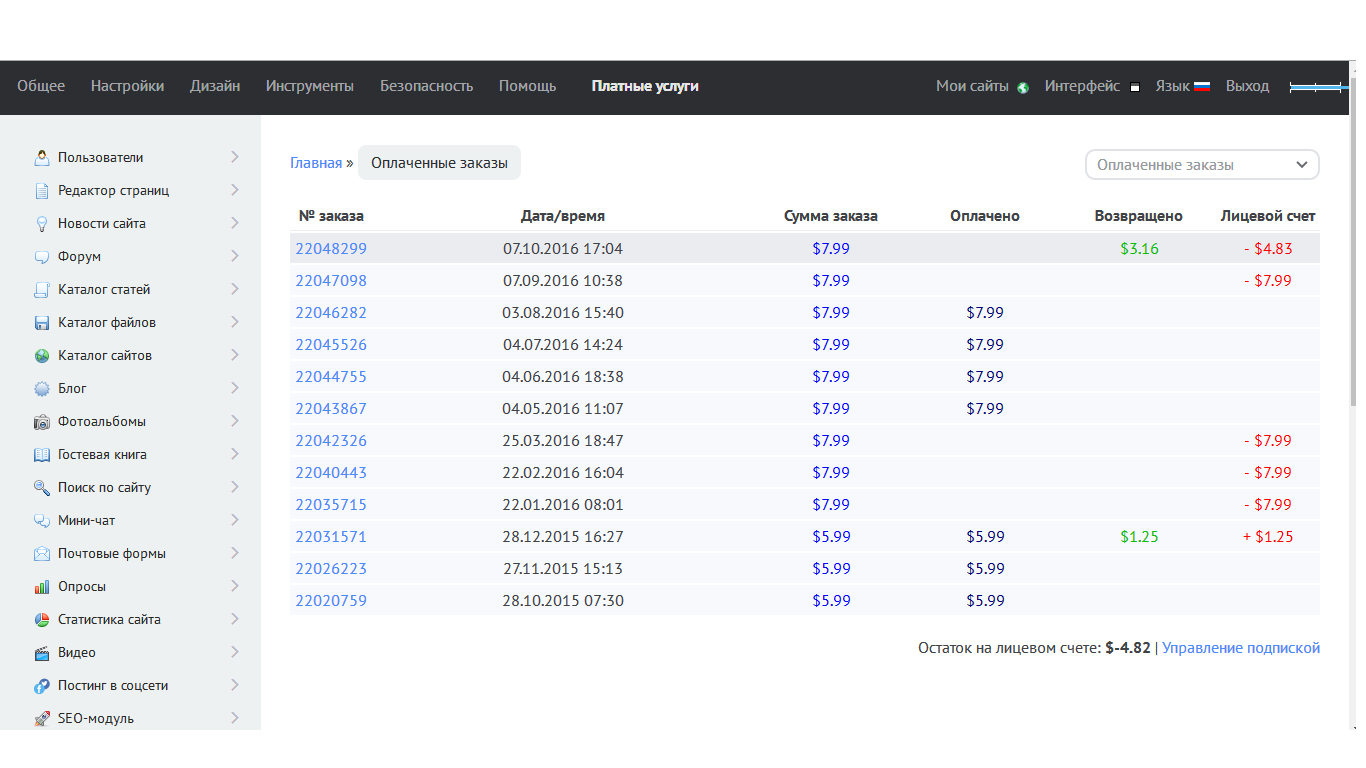Open the Оплаченные заказы dropdown
The image size is (1366, 768).
tap(1202, 165)
